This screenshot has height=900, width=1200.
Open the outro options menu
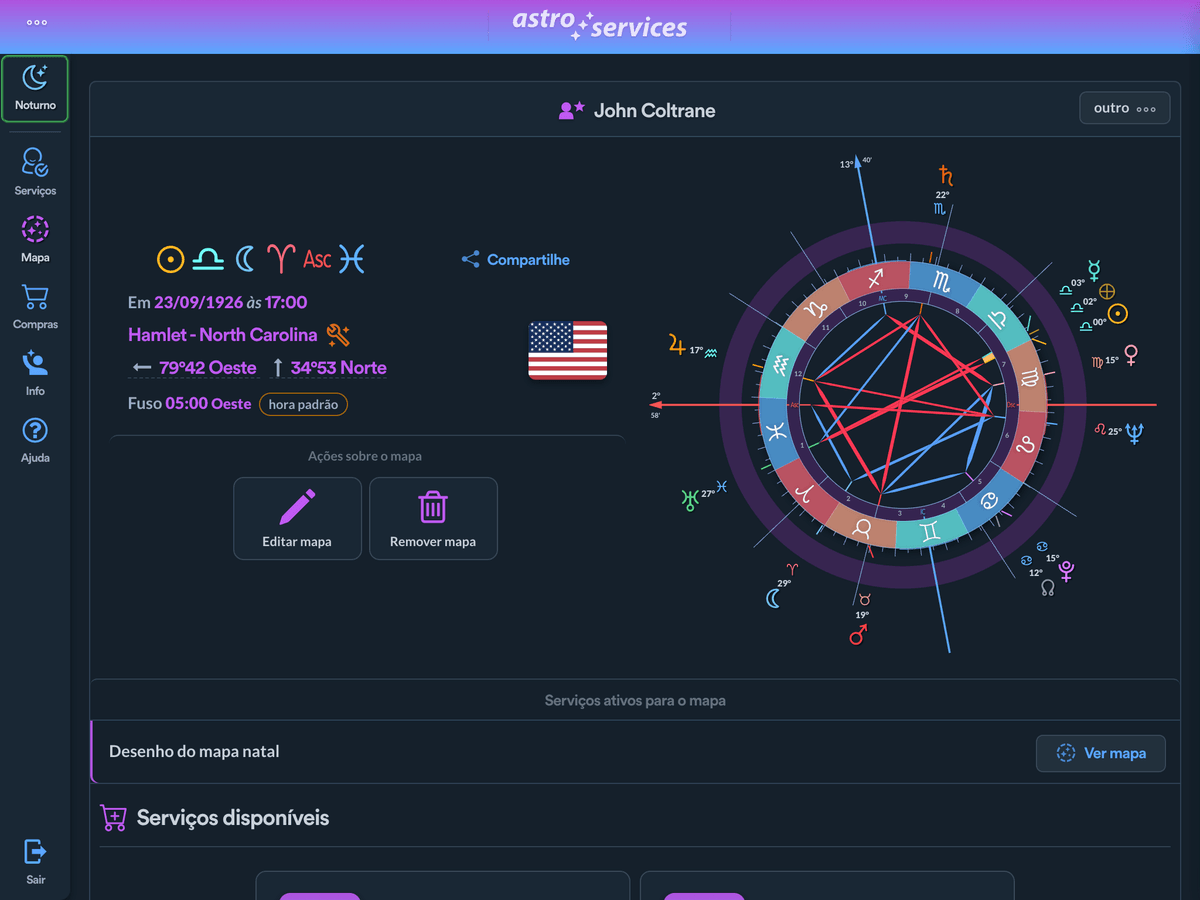pos(1124,107)
